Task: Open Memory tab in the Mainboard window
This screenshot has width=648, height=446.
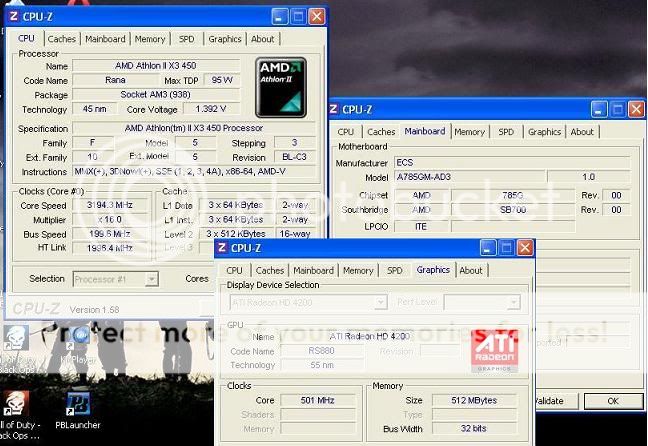Action: point(469,132)
